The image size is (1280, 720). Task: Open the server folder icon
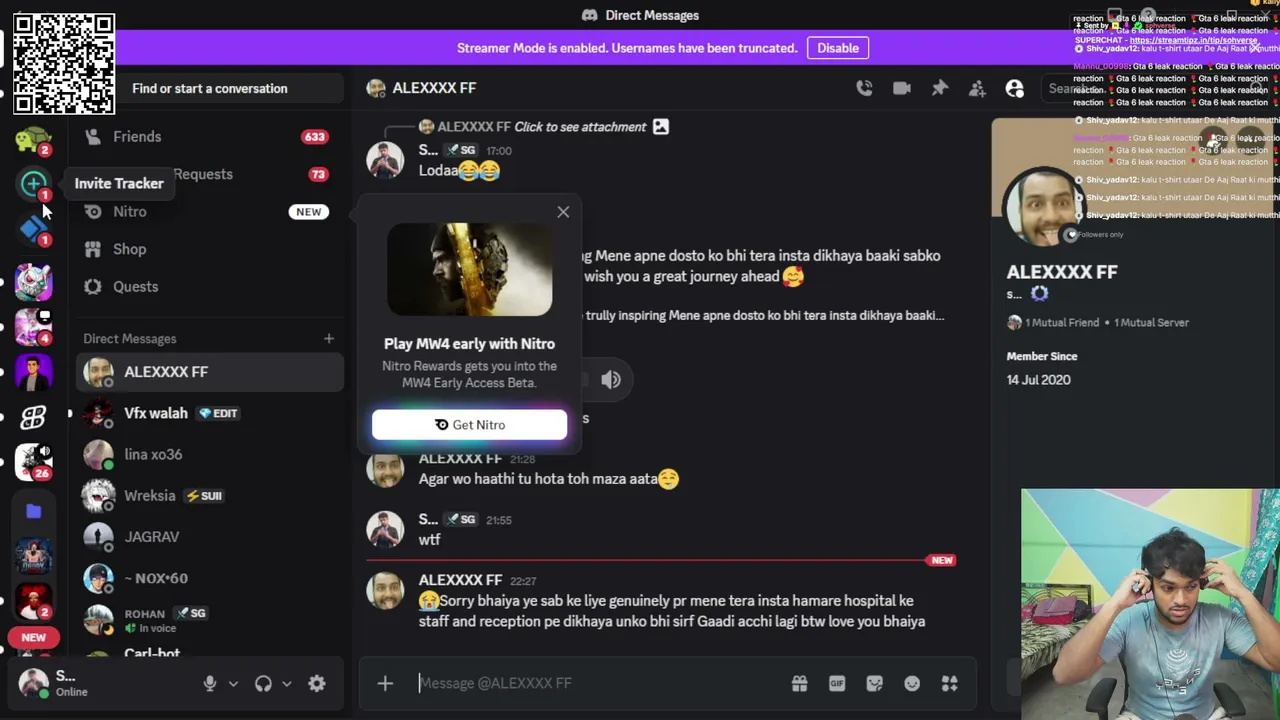[x=33, y=511]
